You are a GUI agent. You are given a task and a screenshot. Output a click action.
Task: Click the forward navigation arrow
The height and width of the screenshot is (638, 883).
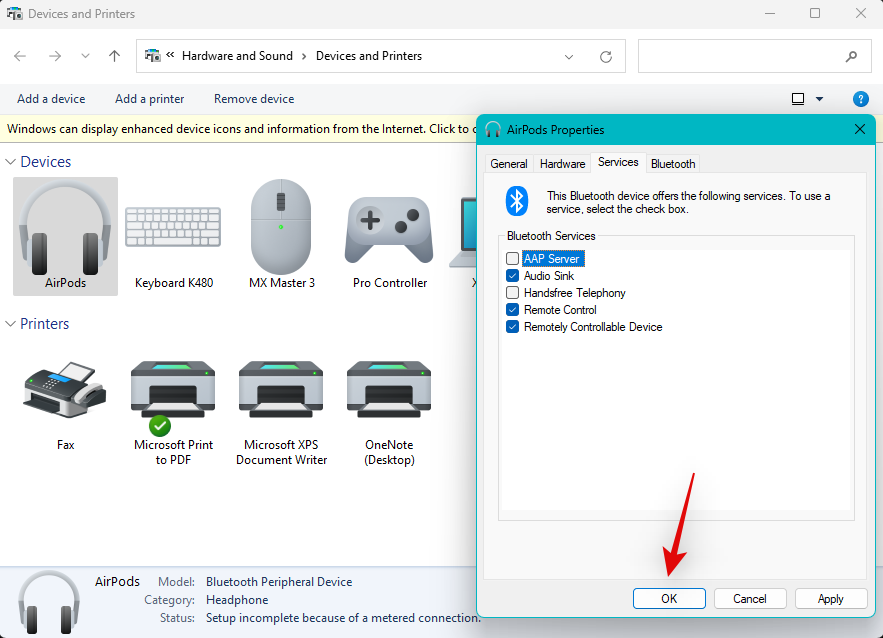[x=55, y=56]
